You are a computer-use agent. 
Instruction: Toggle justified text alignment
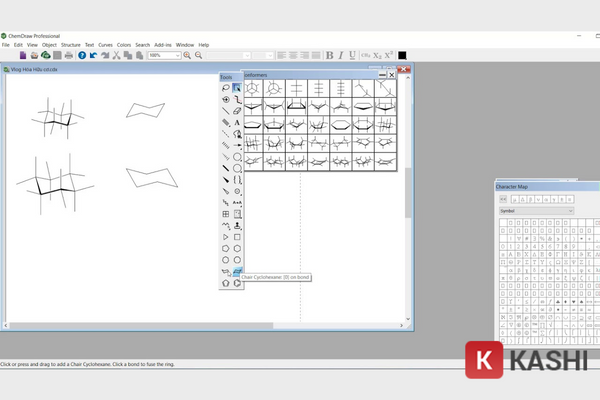tap(316, 56)
